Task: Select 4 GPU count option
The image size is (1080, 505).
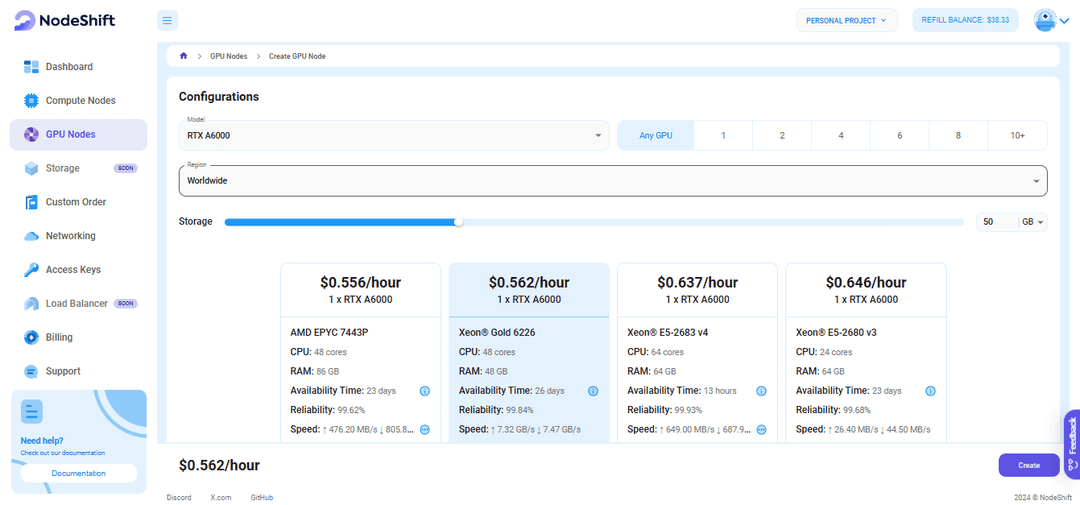Action: coord(841,136)
